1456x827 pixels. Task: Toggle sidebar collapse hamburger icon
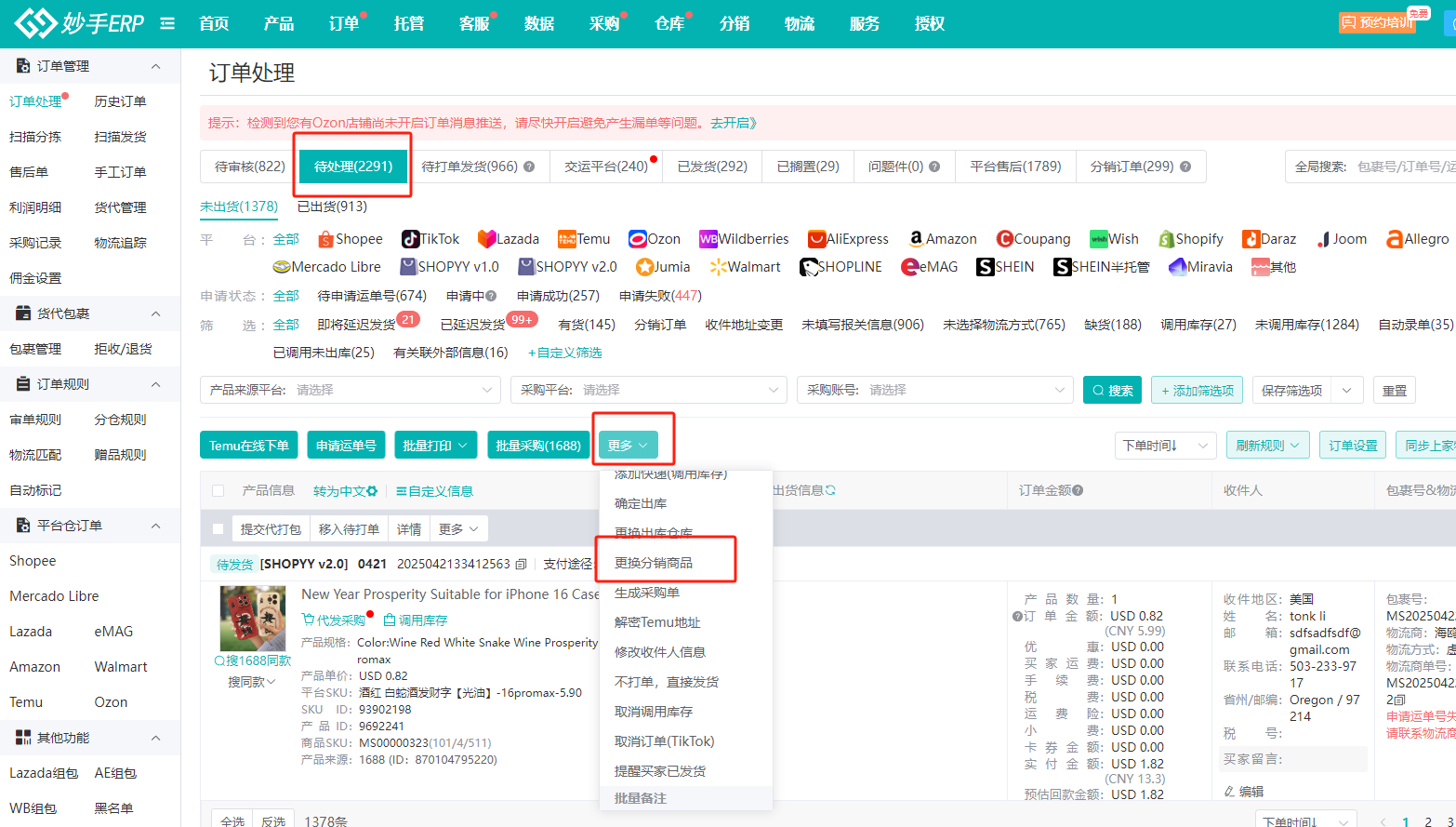coord(167,23)
